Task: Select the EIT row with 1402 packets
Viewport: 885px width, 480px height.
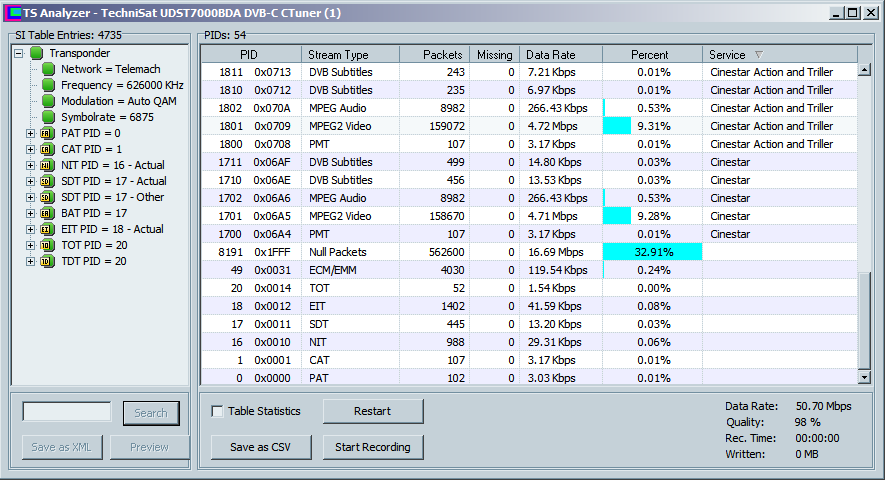Action: [529, 306]
